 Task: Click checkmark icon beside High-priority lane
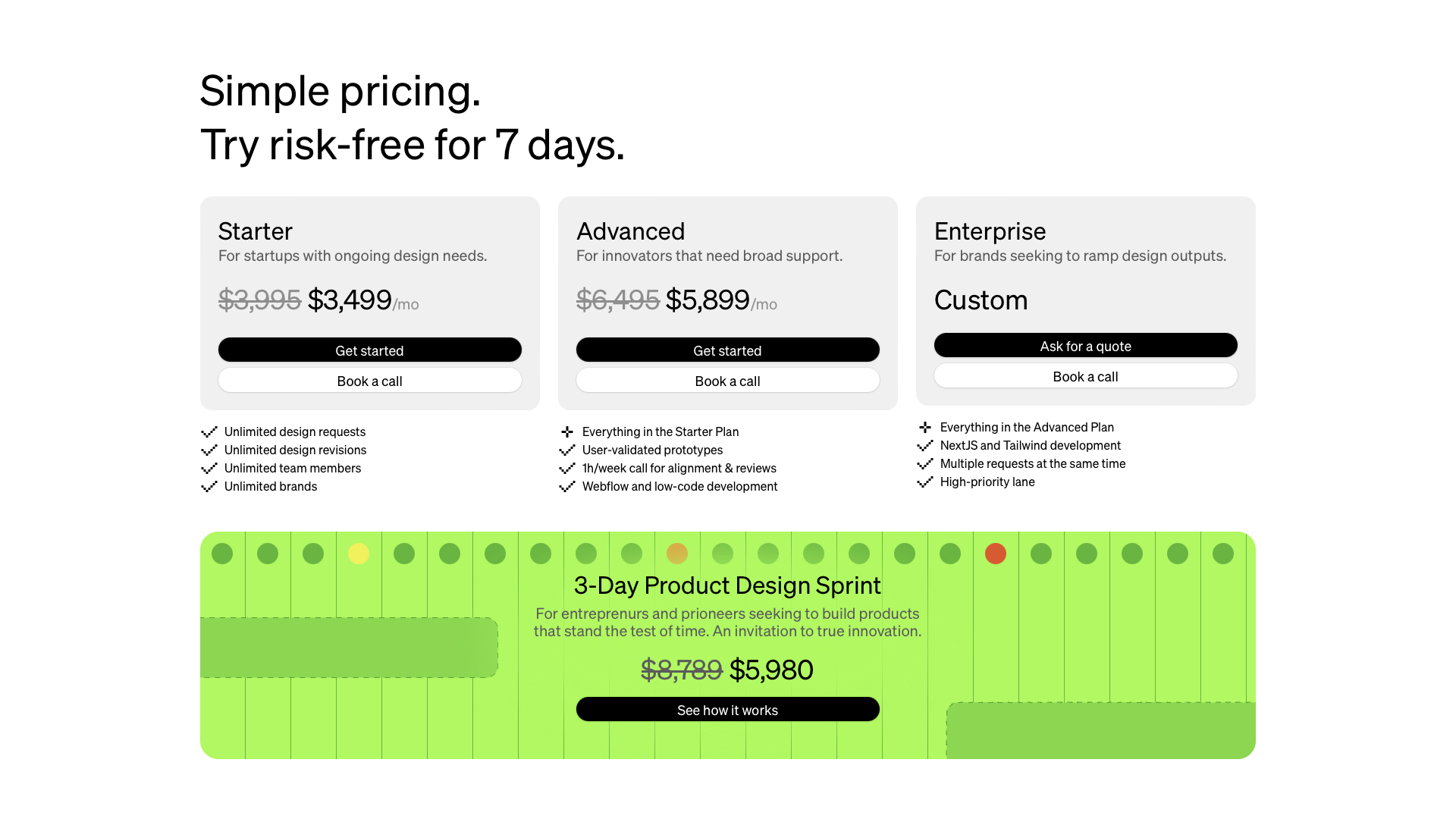pyautogui.click(x=925, y=482)
